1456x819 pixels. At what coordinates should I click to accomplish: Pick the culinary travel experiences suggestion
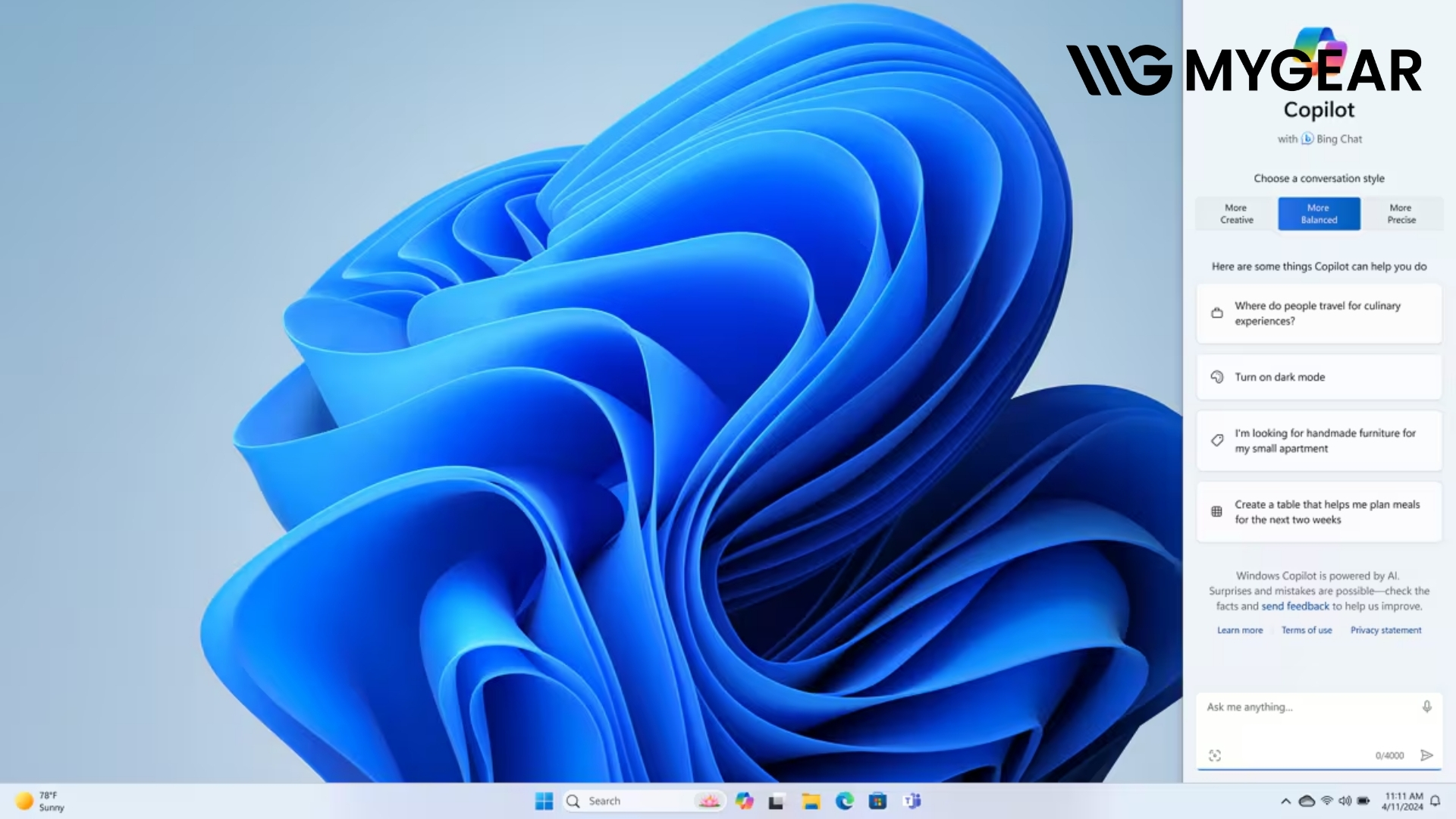[1319, 313]
